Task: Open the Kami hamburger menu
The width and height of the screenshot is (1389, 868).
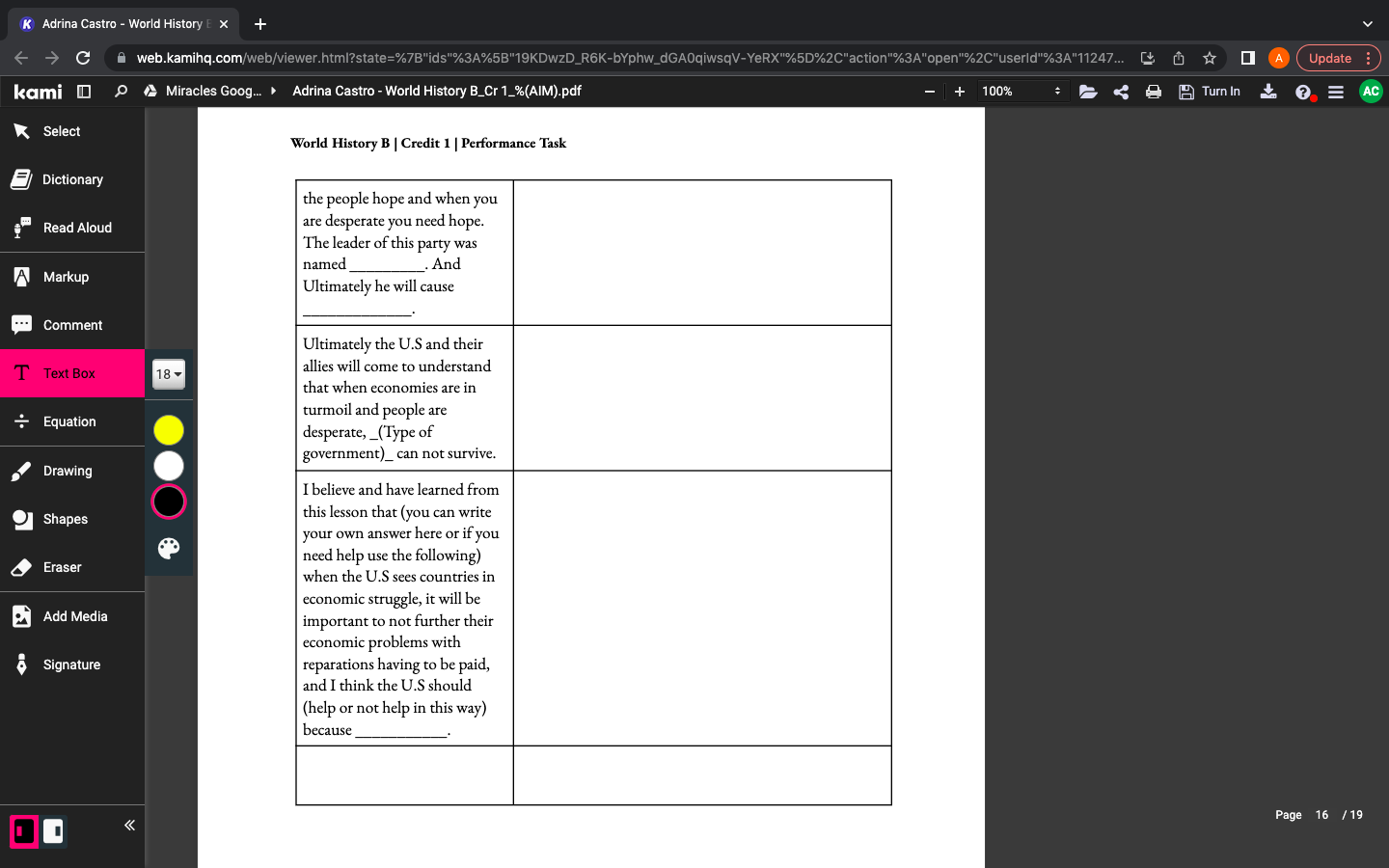Action: click(1336, 92)
